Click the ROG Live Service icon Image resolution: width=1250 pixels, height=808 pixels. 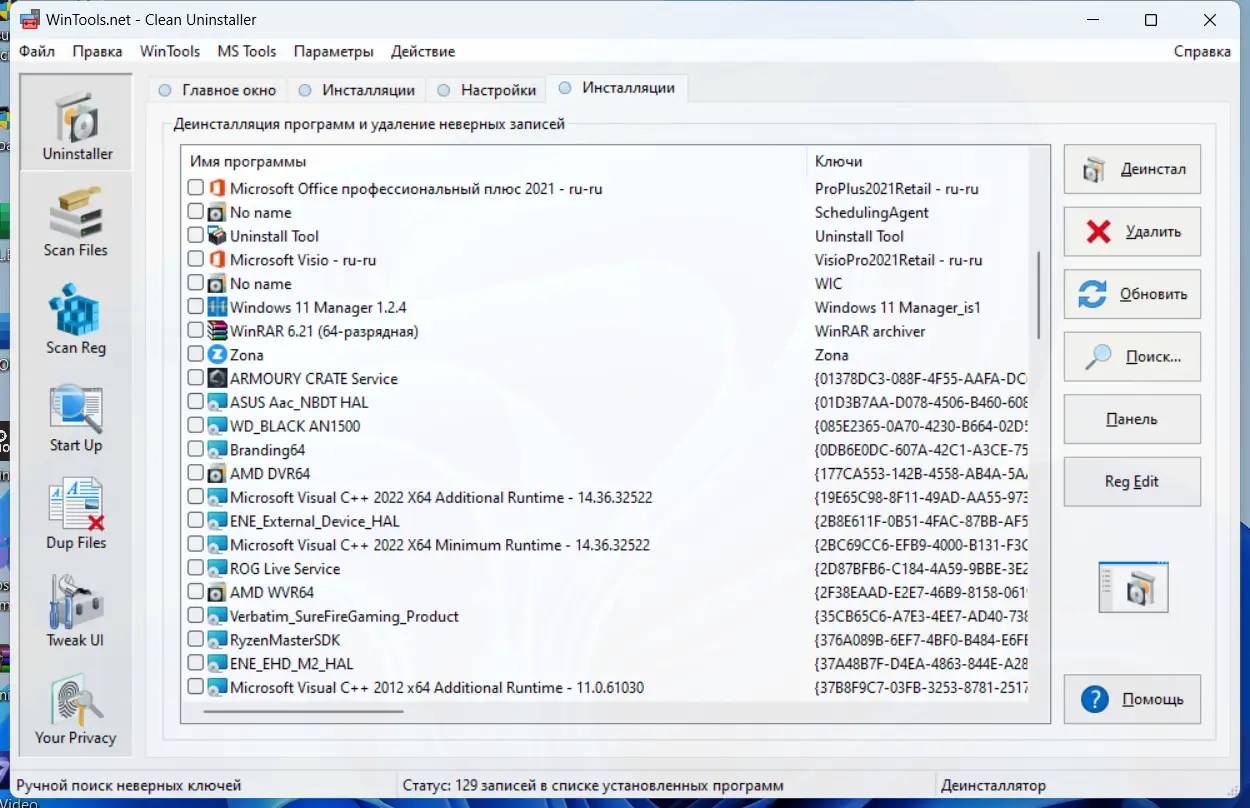coord(217,569)
